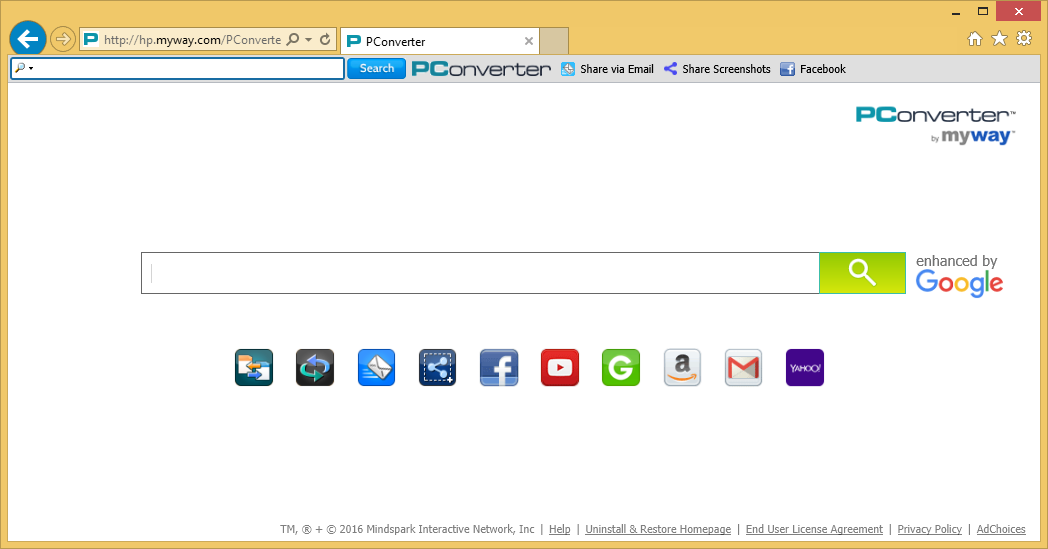Click the AdChoices footer link
The height and width of the screenshot is (549, 1048).
1001,529
